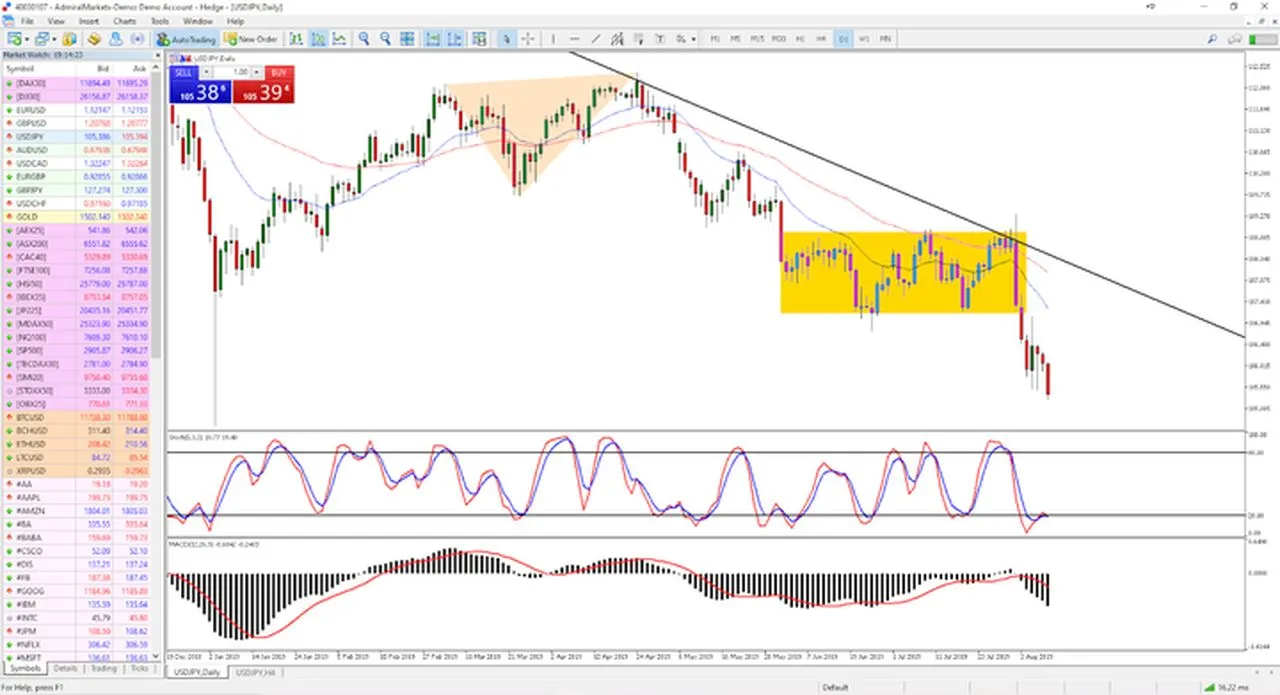
Task: Decrease lot volume with the left arrow
Action: coord(206,73)
